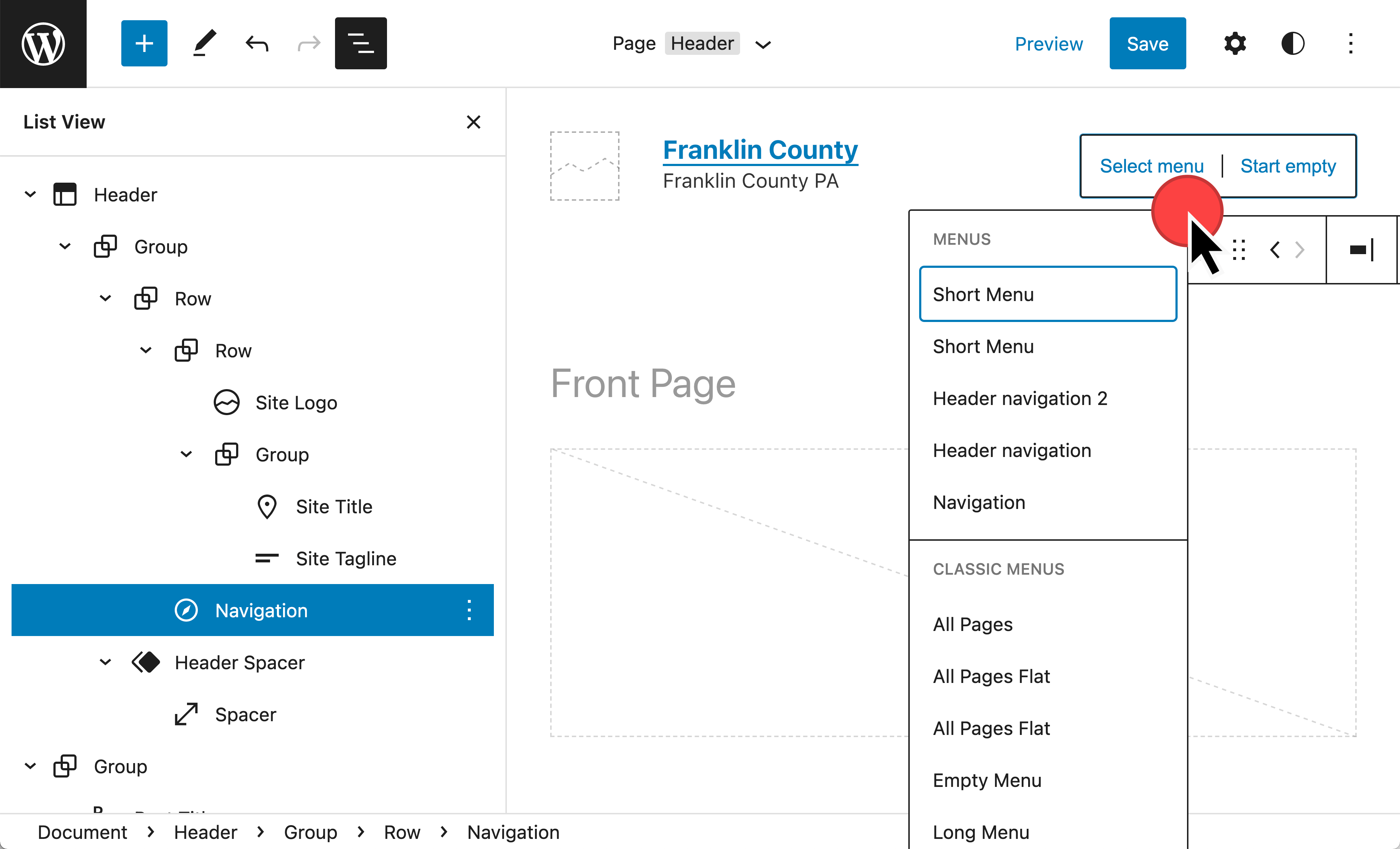The height and width of the screenshot is (849, 1400).
Task: Select All Pages under Classic Menus
Action: tap(972, 623)
